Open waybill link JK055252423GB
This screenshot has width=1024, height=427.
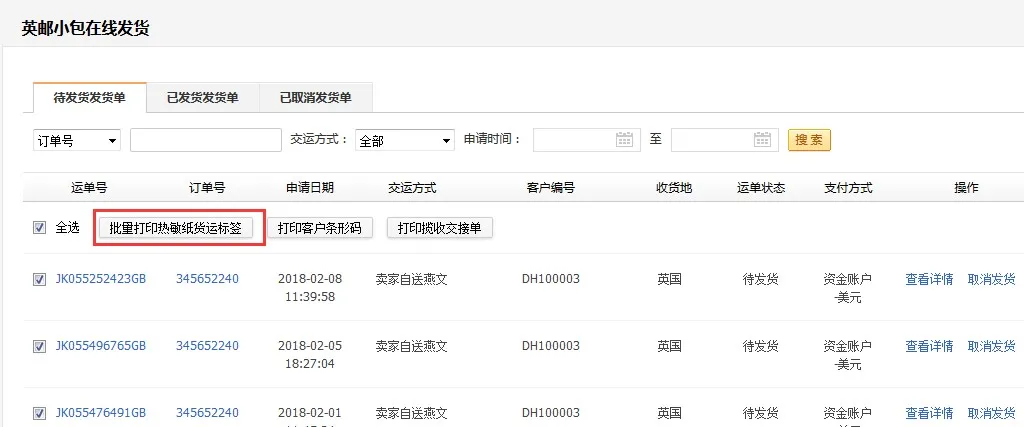point(101,279)
